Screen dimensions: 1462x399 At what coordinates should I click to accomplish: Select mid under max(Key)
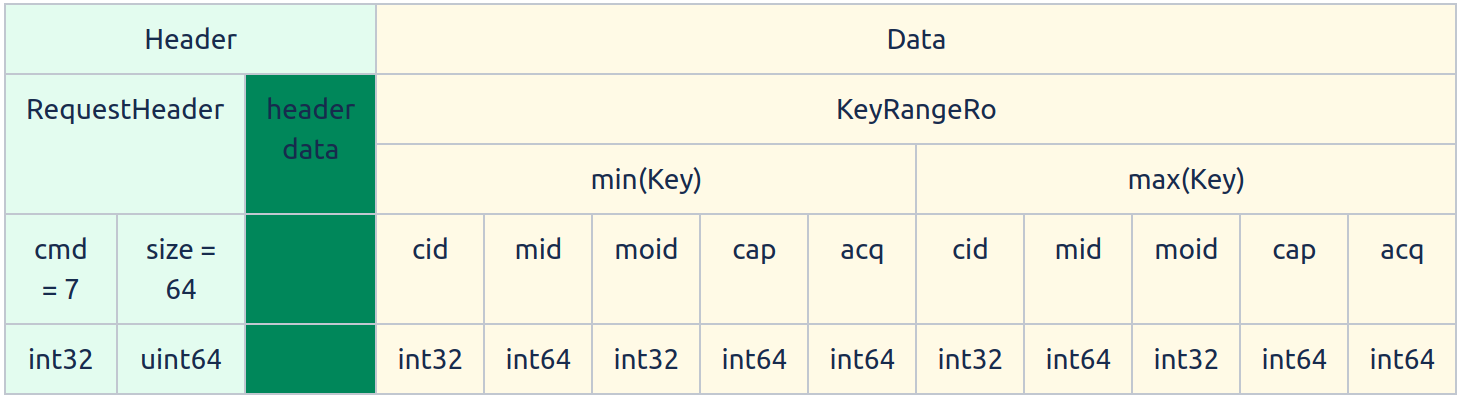coord(1078,269)
